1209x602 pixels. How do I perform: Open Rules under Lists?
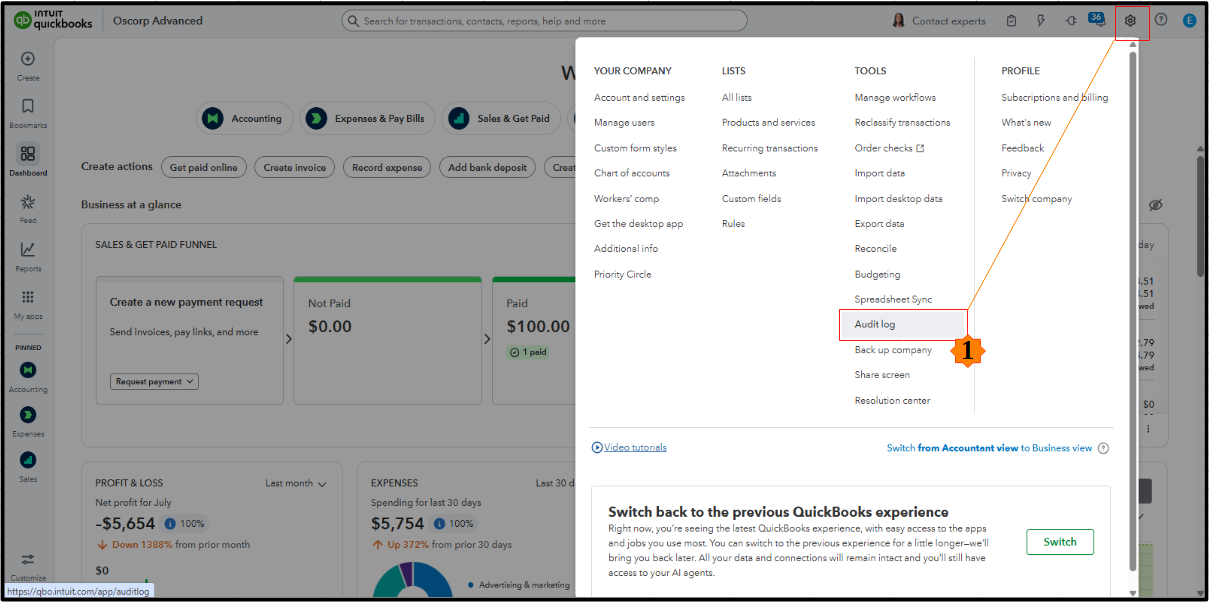tap(733, 224)
